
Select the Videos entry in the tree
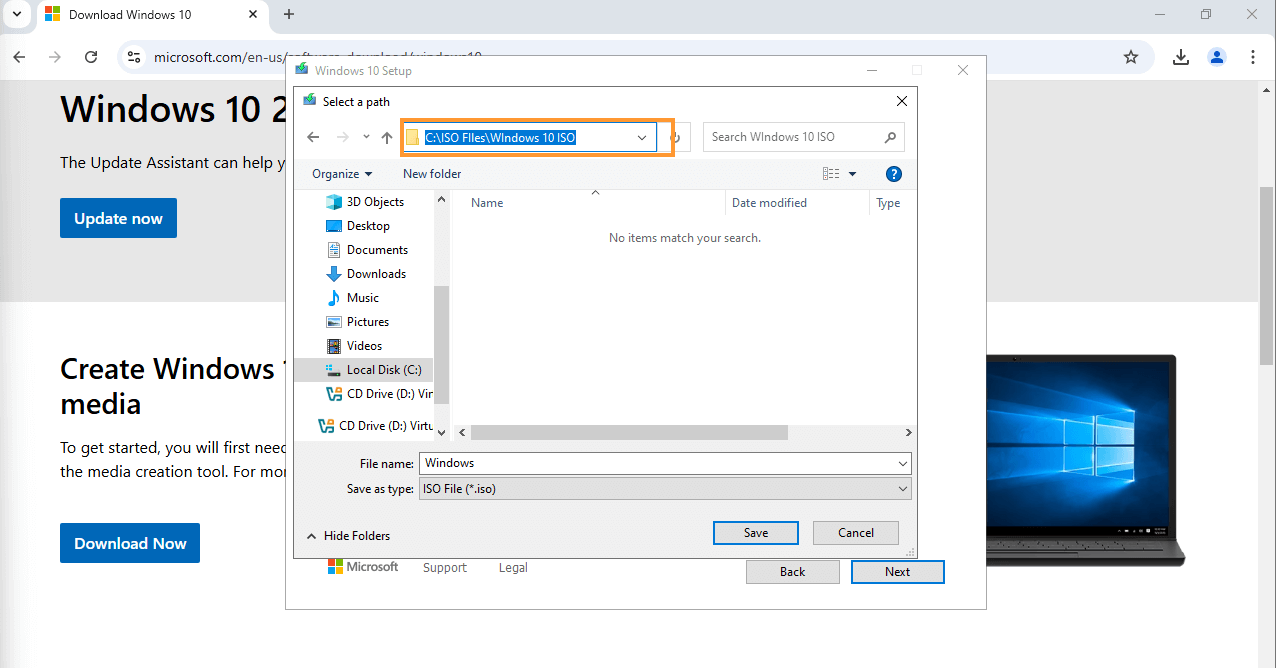[x=364, y=346]
